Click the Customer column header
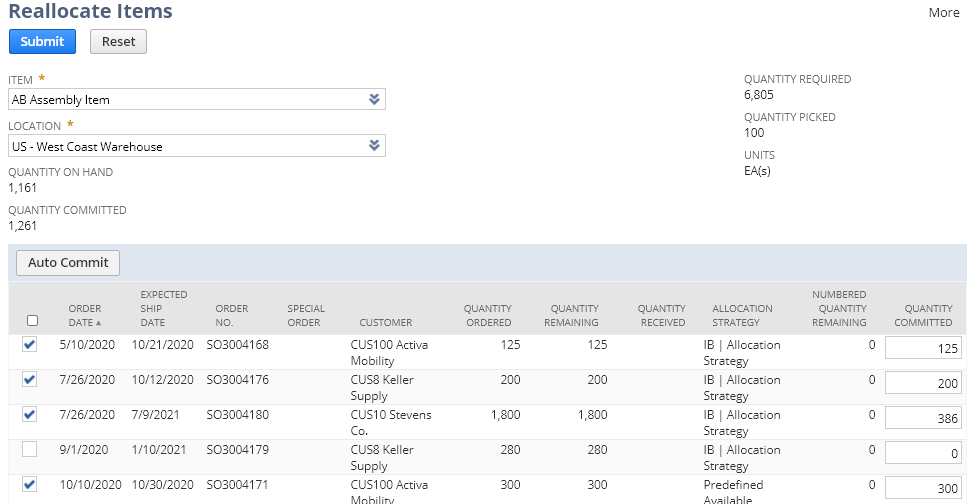This screenshot has width=967, height=504. (385, 322)
